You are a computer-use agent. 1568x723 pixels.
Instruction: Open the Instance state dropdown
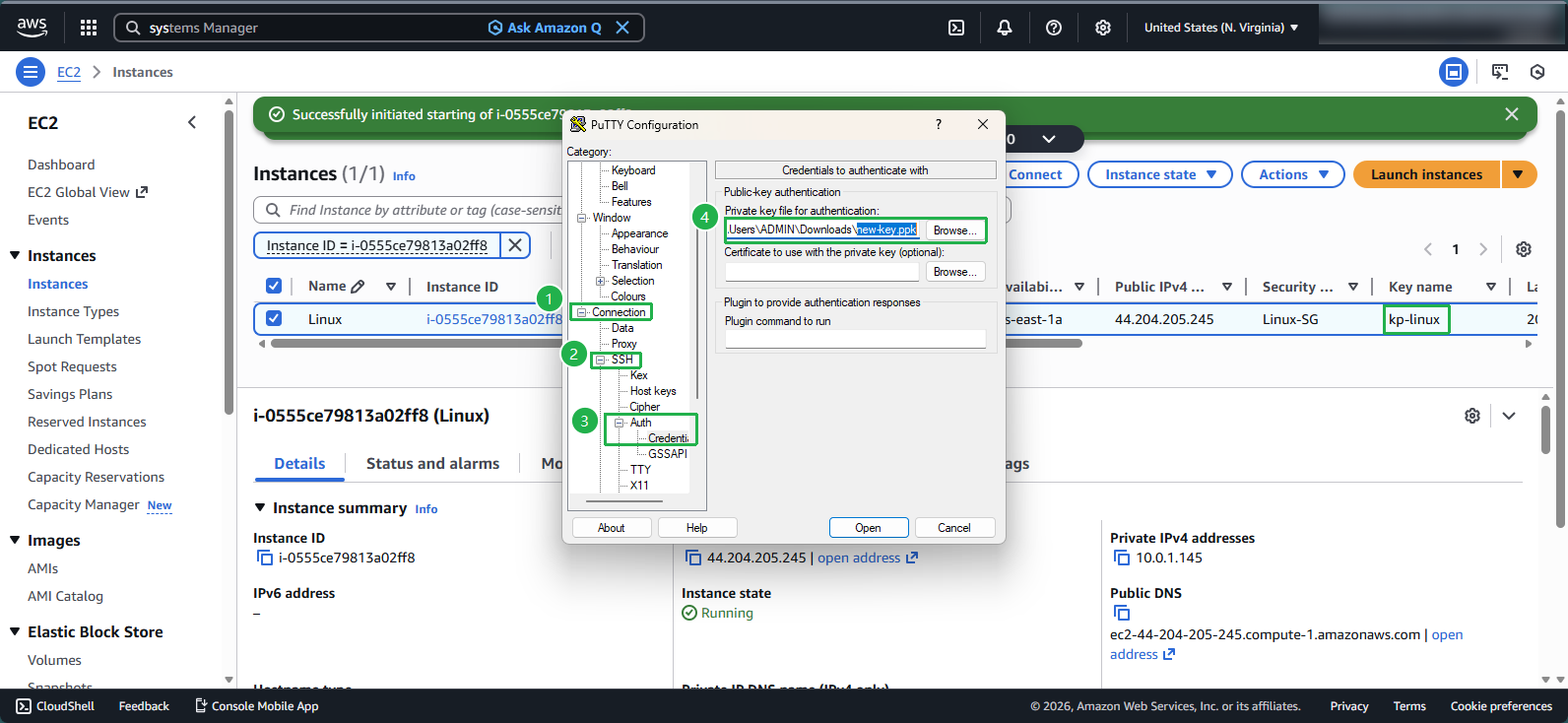[x=1160, y=174]
